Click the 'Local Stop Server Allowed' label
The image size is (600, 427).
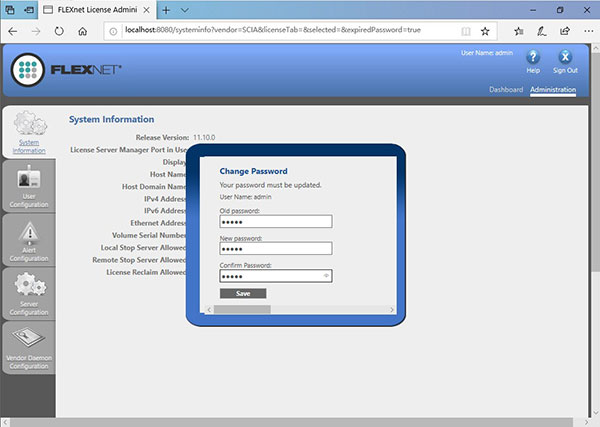143,248
